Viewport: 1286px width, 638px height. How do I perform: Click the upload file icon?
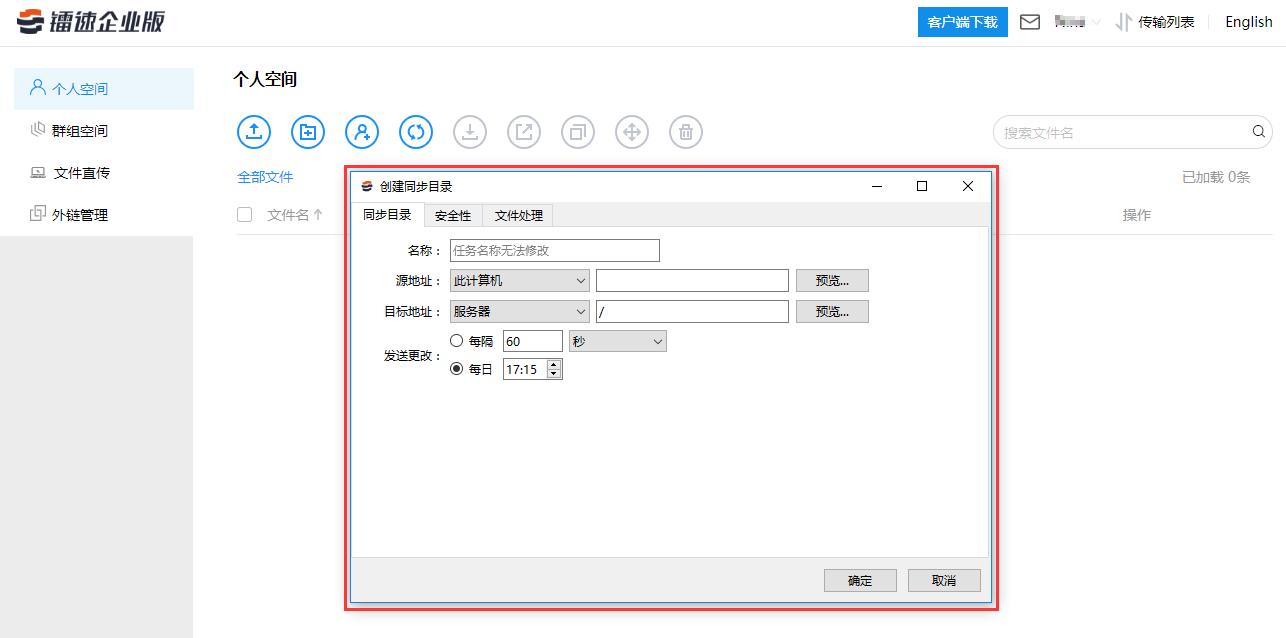tap(253, 131)
